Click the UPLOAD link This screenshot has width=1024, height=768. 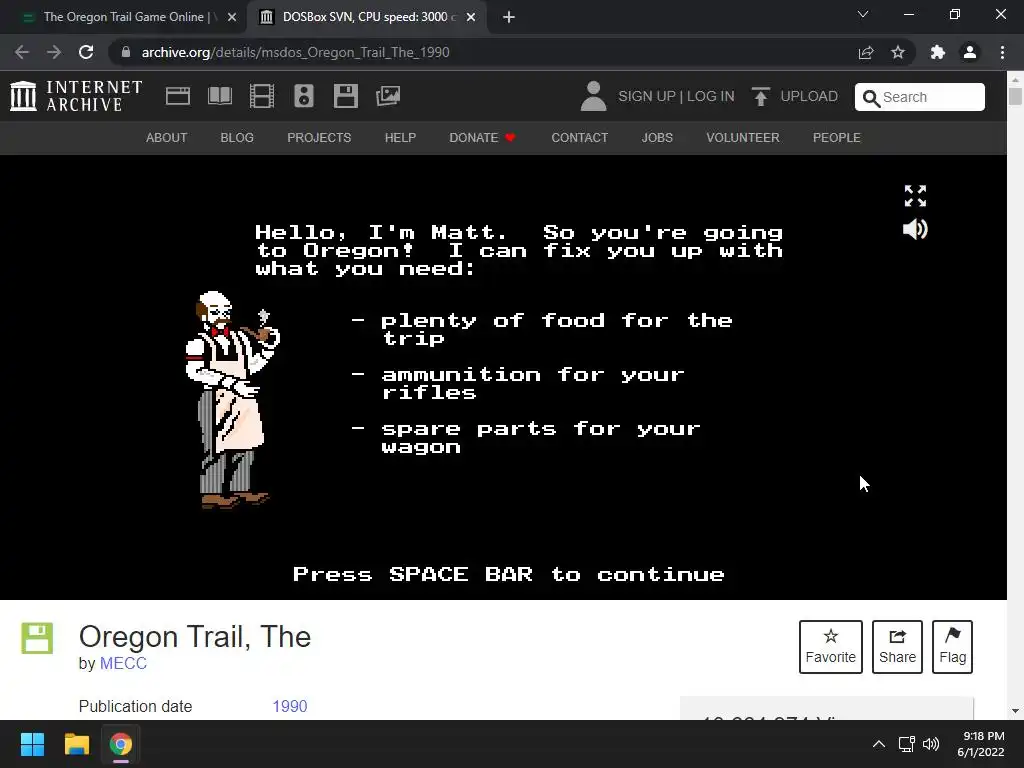808,97
